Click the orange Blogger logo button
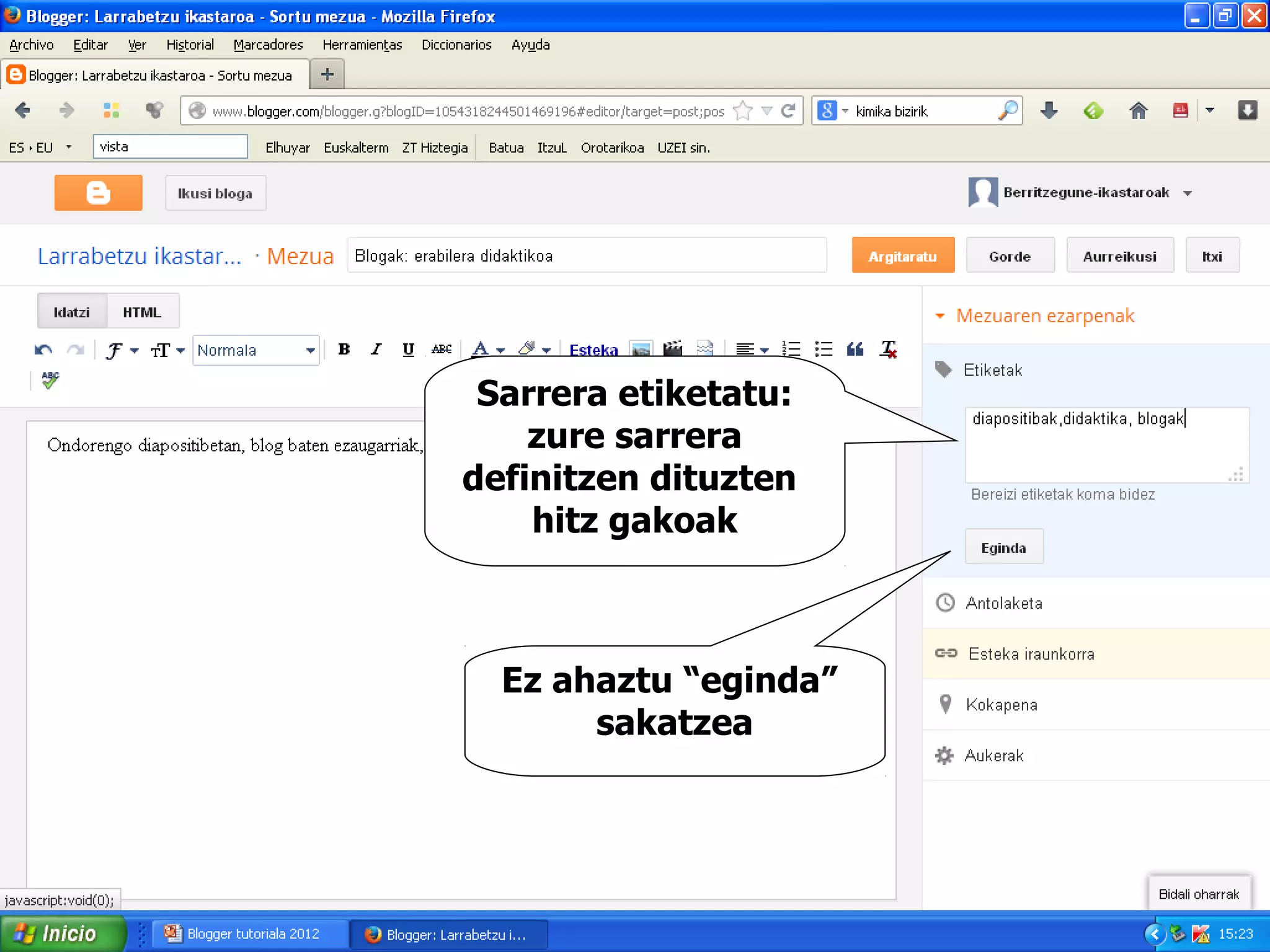This screenshot has width=1270, height=952. tap(98, 193)
